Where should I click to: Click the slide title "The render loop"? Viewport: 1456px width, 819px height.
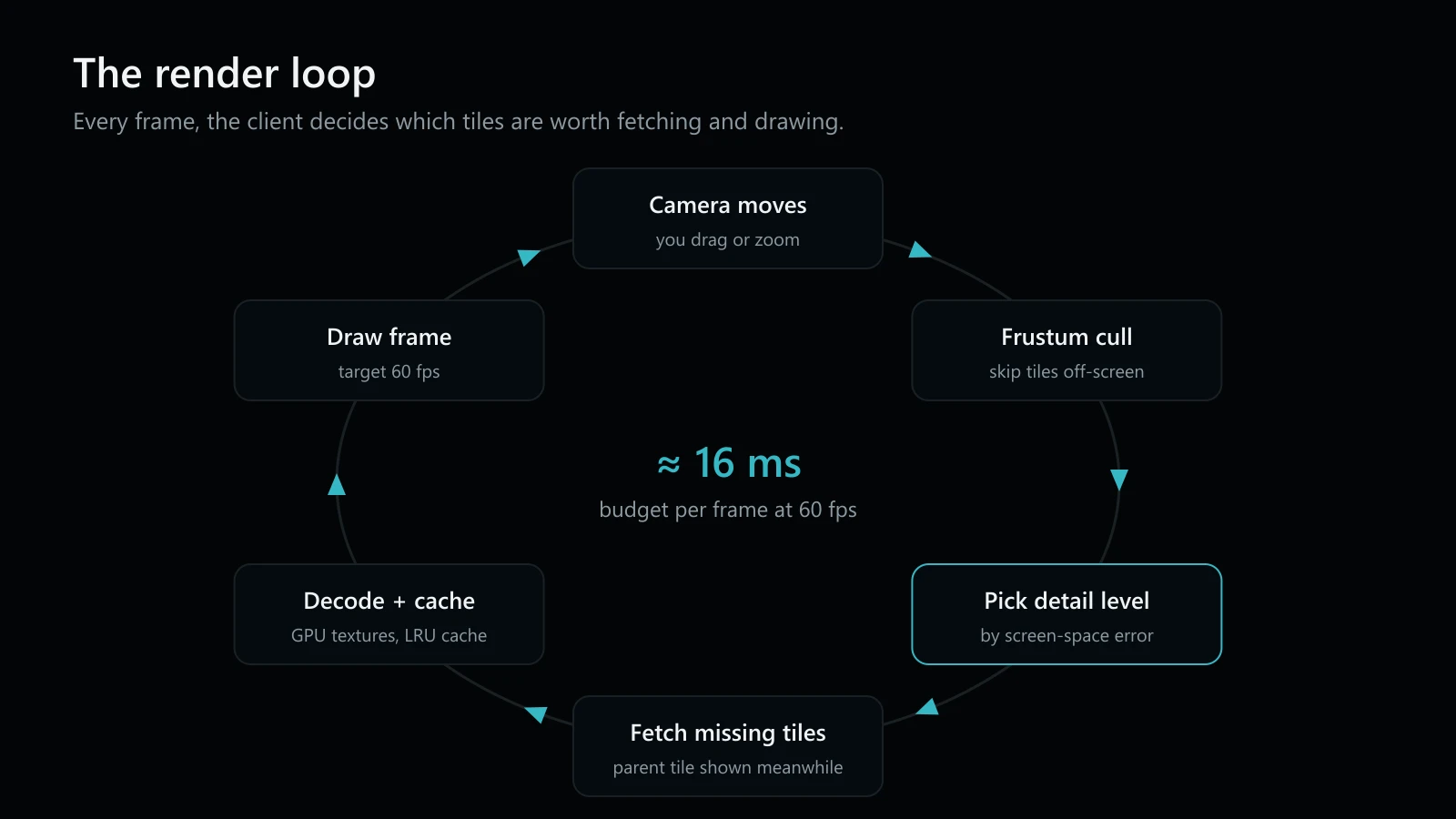[x=224, y=74]
